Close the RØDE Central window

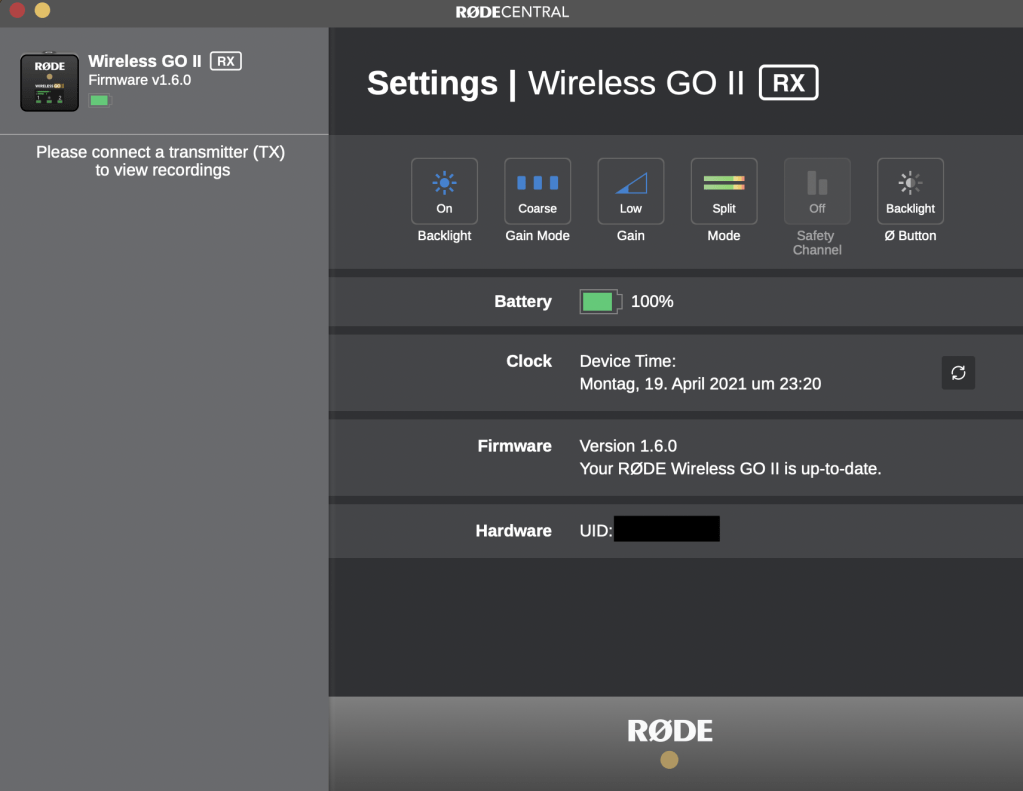(x=17, y=10)
